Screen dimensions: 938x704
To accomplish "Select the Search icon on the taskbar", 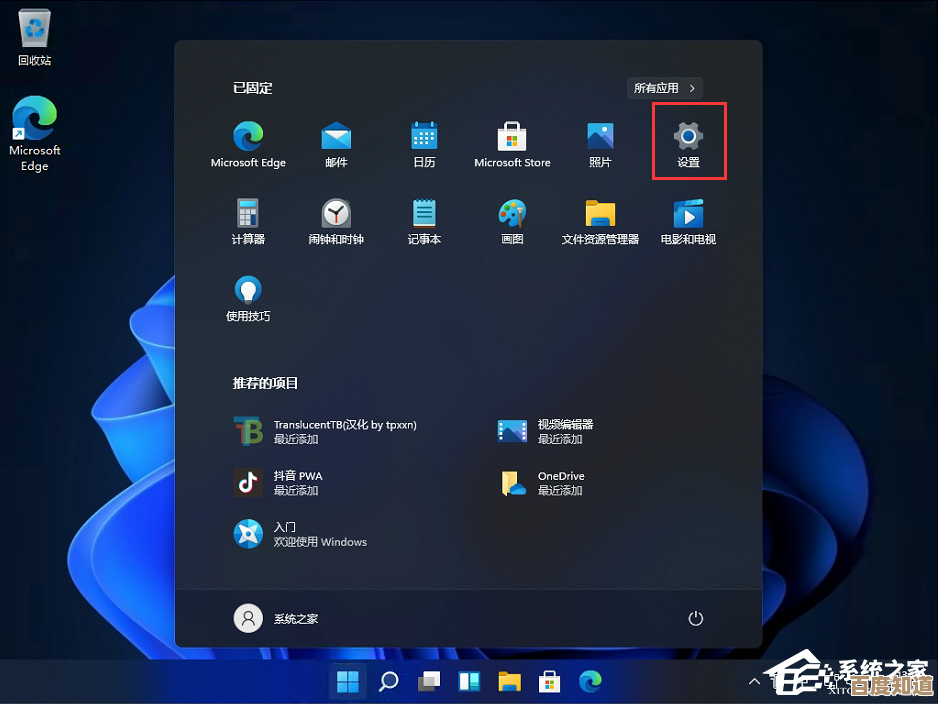I will click(388, 681).
